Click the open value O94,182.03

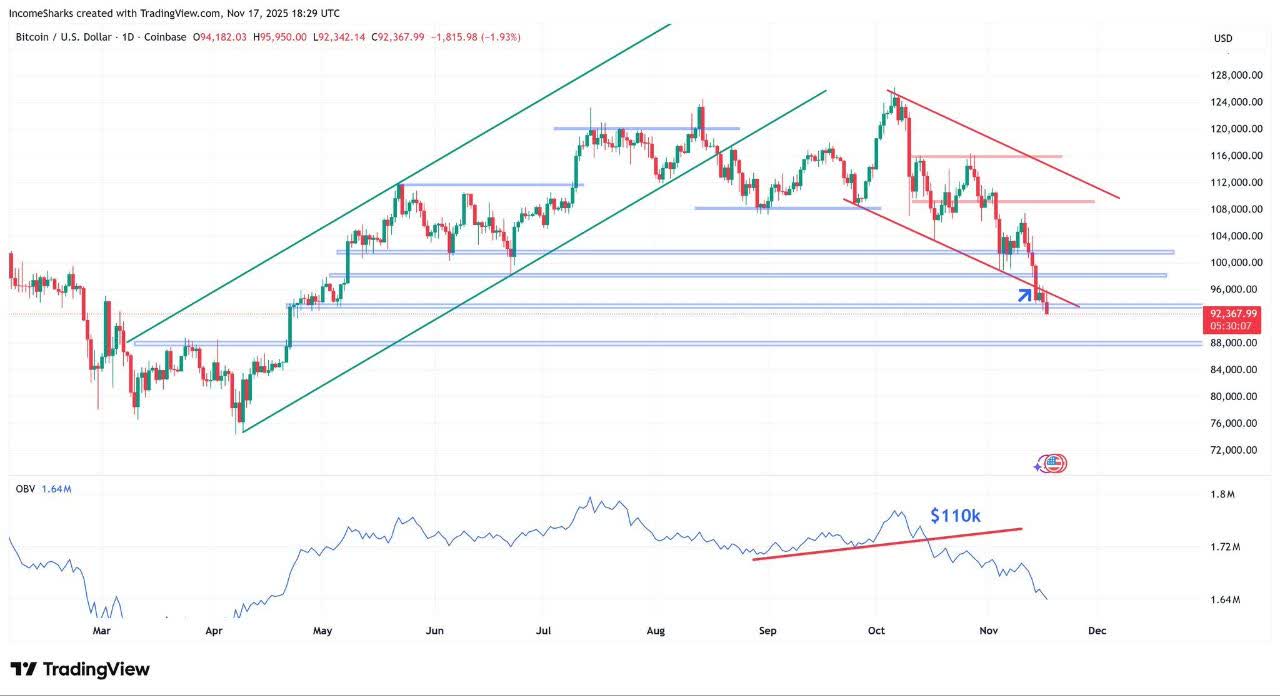coord(222,37)
